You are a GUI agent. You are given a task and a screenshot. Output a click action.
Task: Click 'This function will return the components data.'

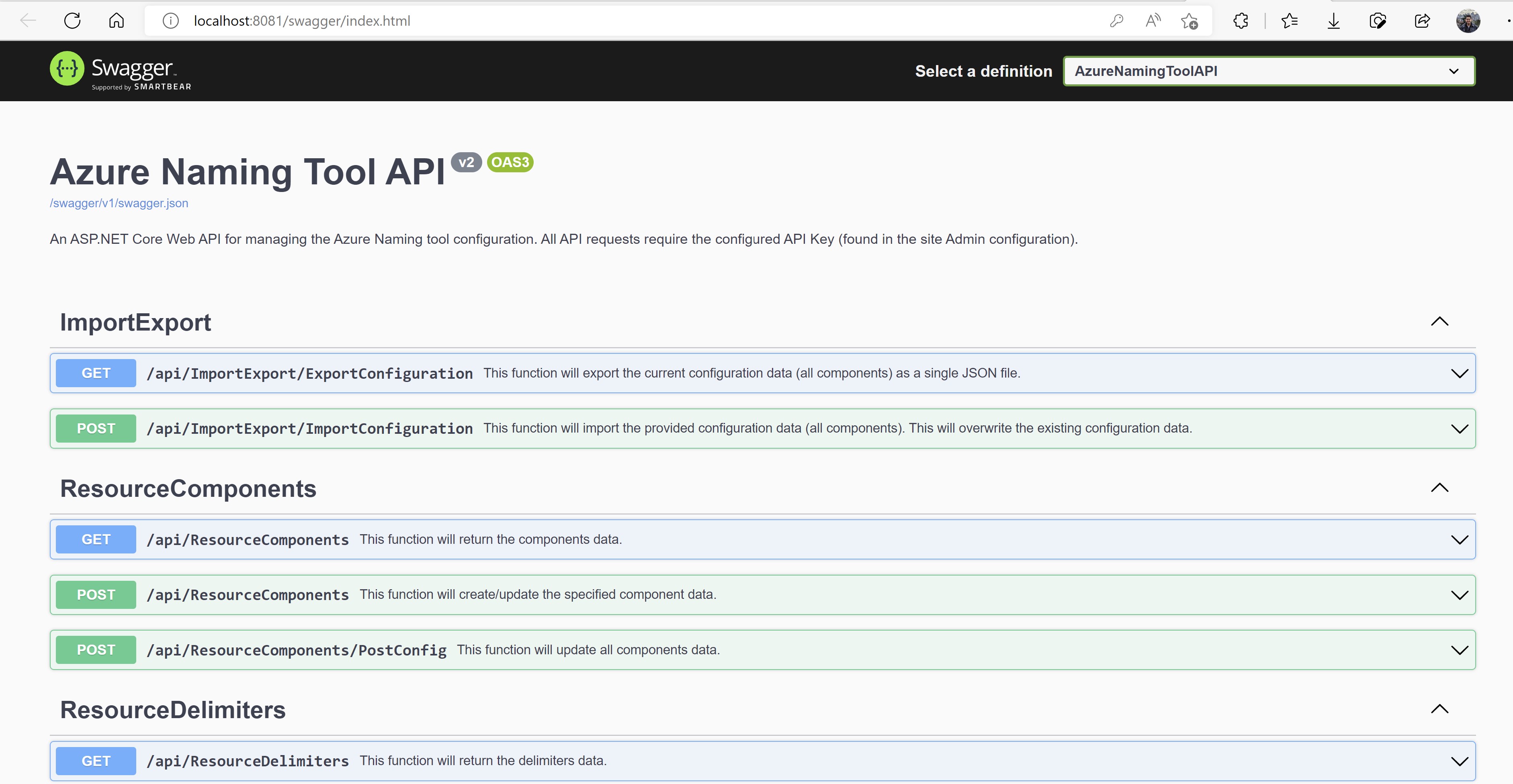(491, 539)
